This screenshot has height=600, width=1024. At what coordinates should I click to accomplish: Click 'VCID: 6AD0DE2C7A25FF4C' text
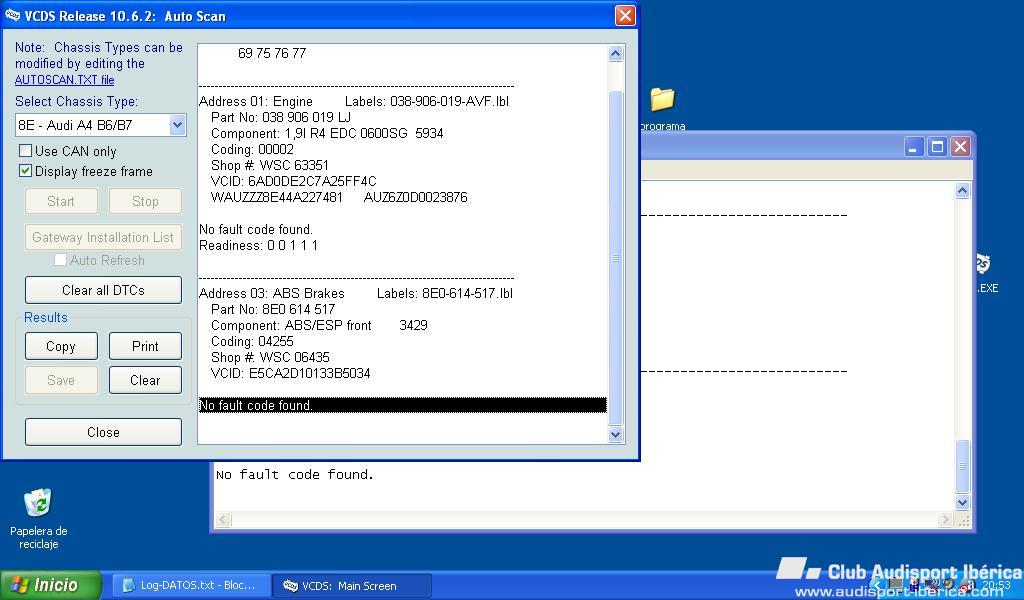(294, 182)
